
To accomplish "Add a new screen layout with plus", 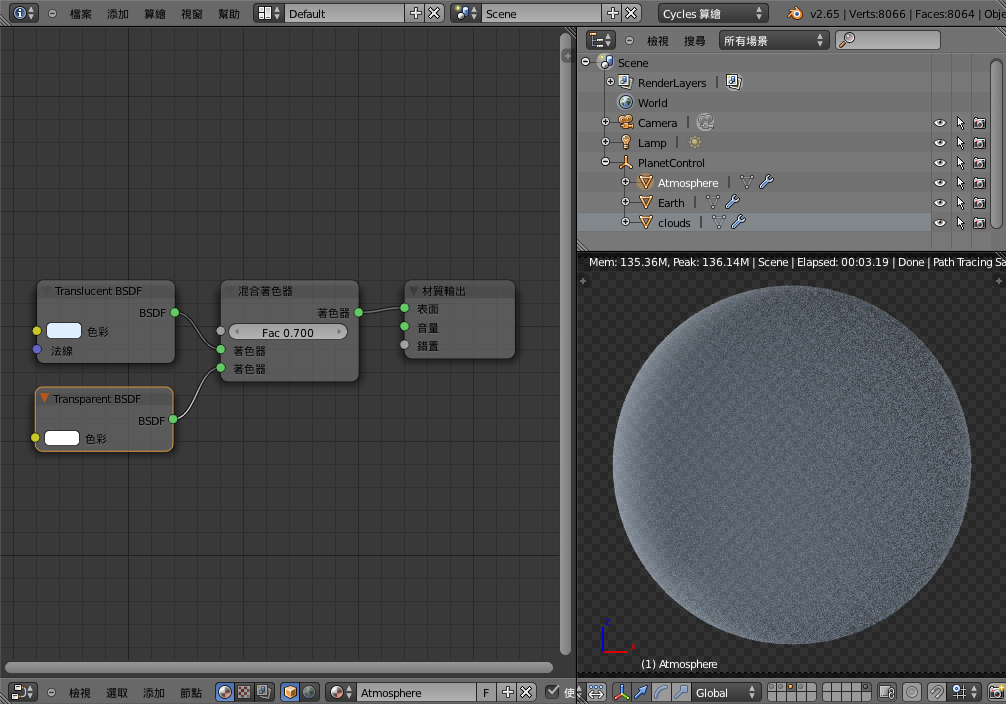I will [416, 14].
